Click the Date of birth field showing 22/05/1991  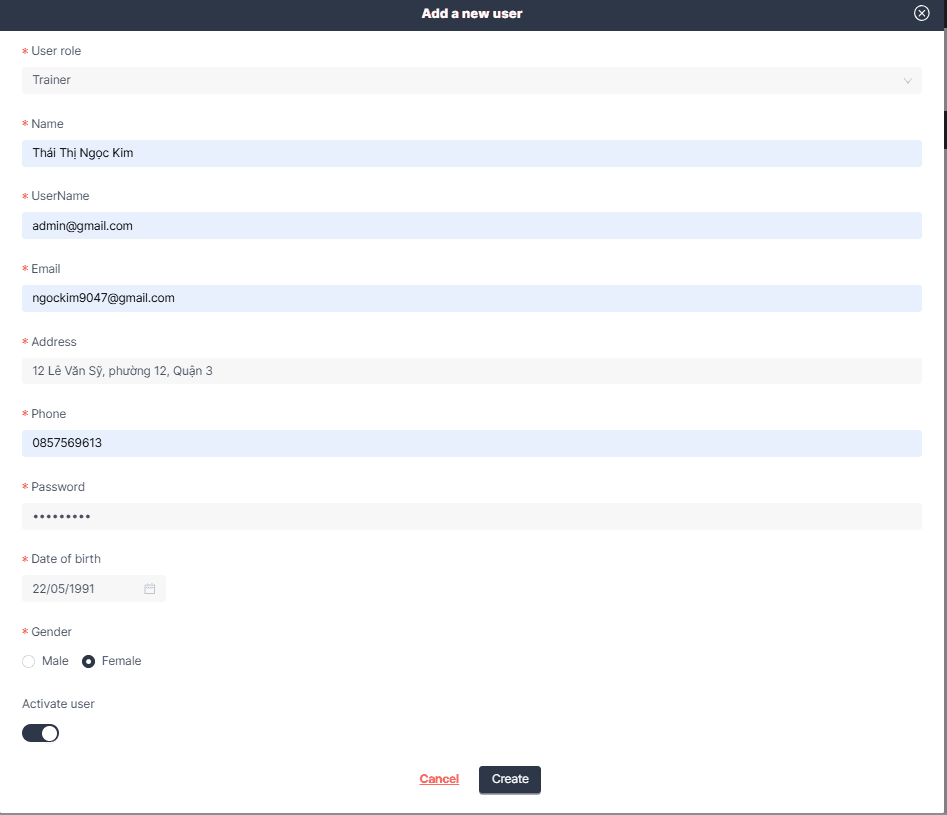tap(80, 588)
